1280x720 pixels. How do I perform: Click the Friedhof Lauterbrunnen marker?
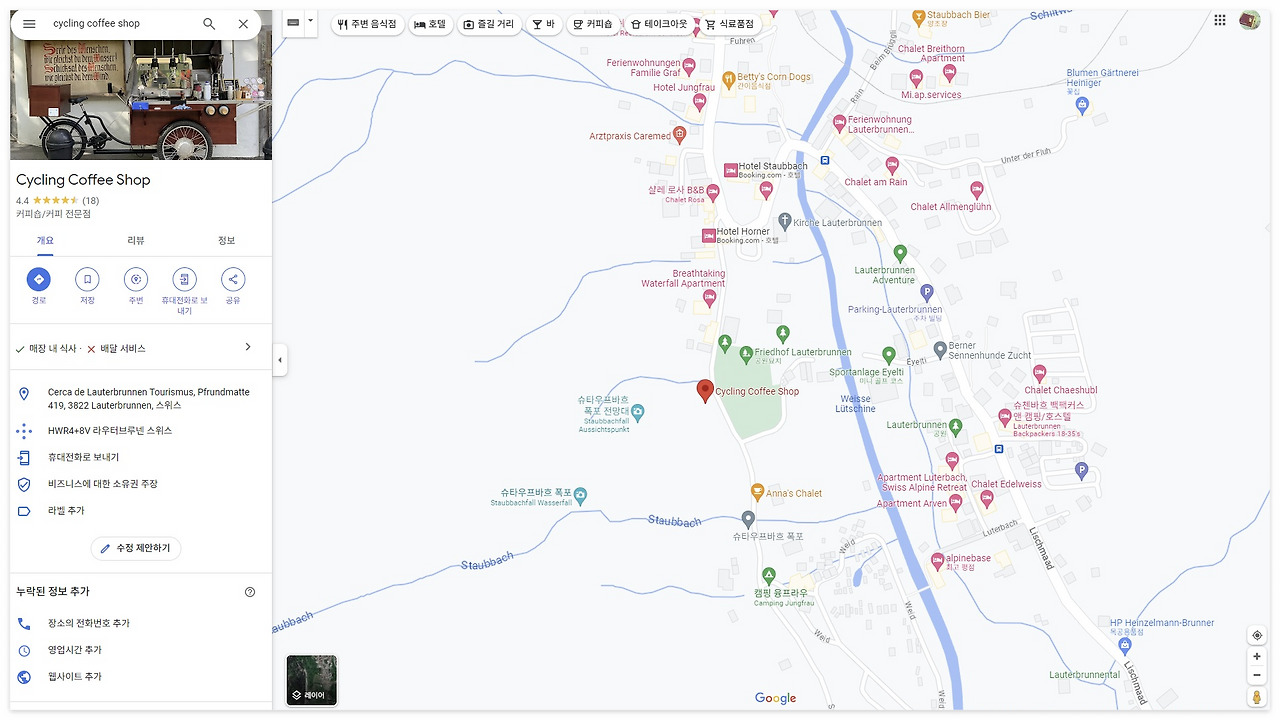746,353
